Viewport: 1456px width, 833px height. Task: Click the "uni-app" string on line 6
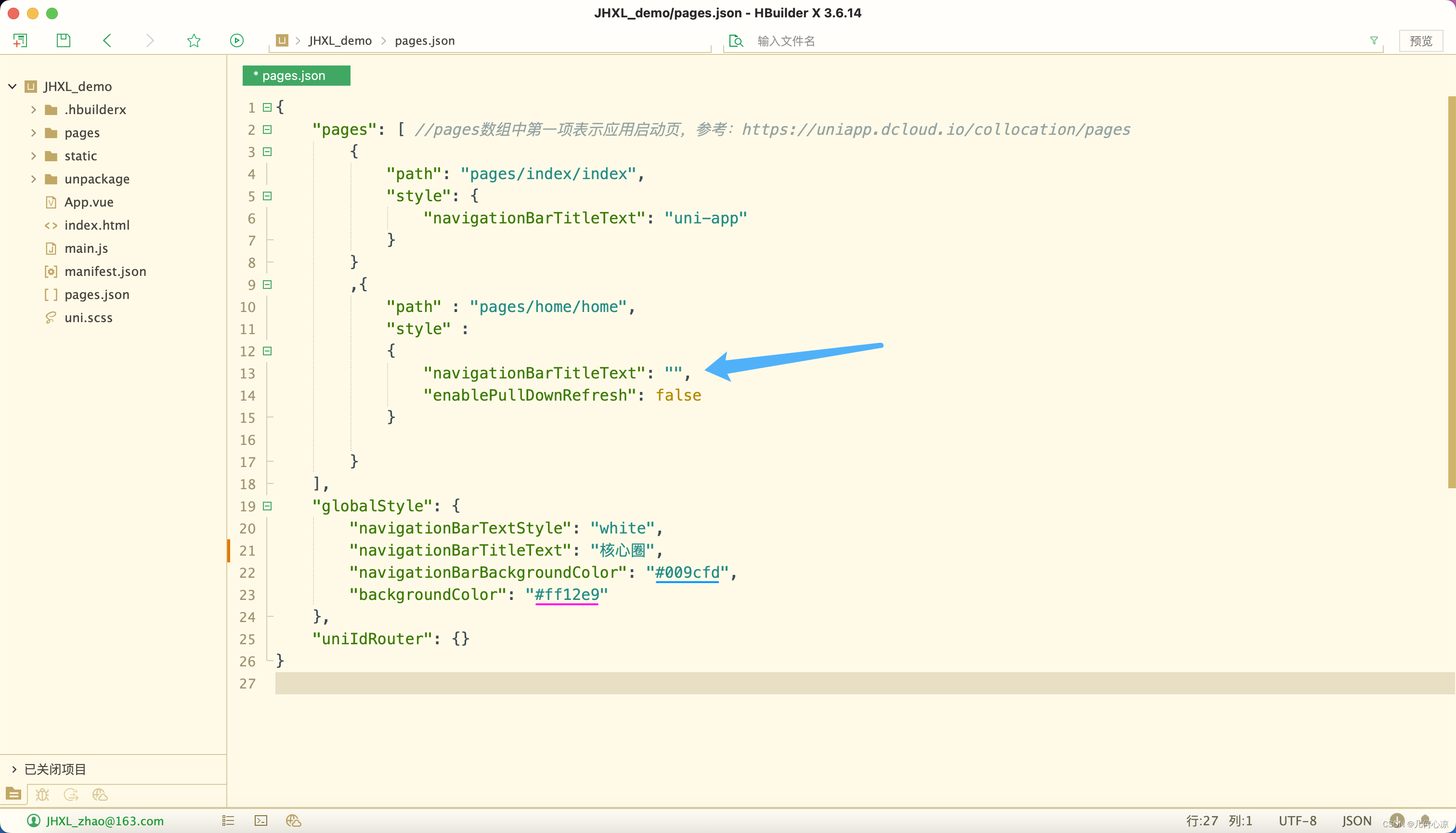(x=706, y=218)
